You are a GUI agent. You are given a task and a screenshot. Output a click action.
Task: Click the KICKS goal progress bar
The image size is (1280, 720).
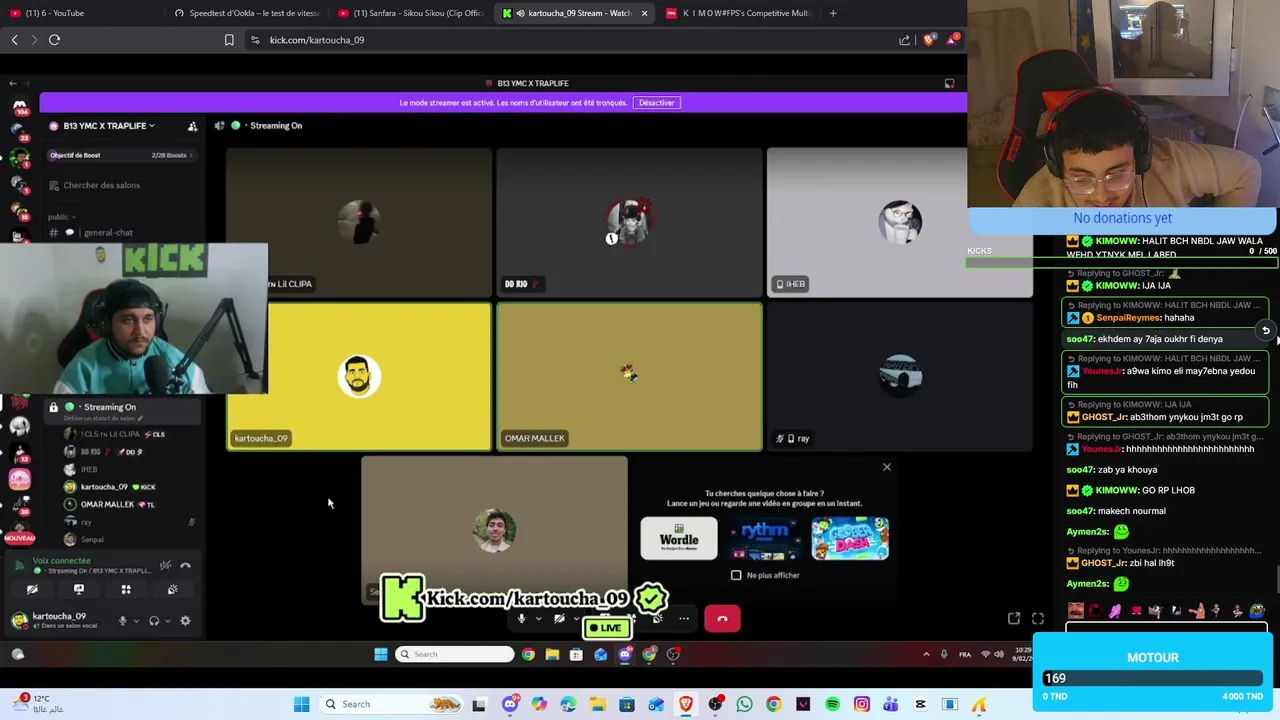[x=1121, y=263]
